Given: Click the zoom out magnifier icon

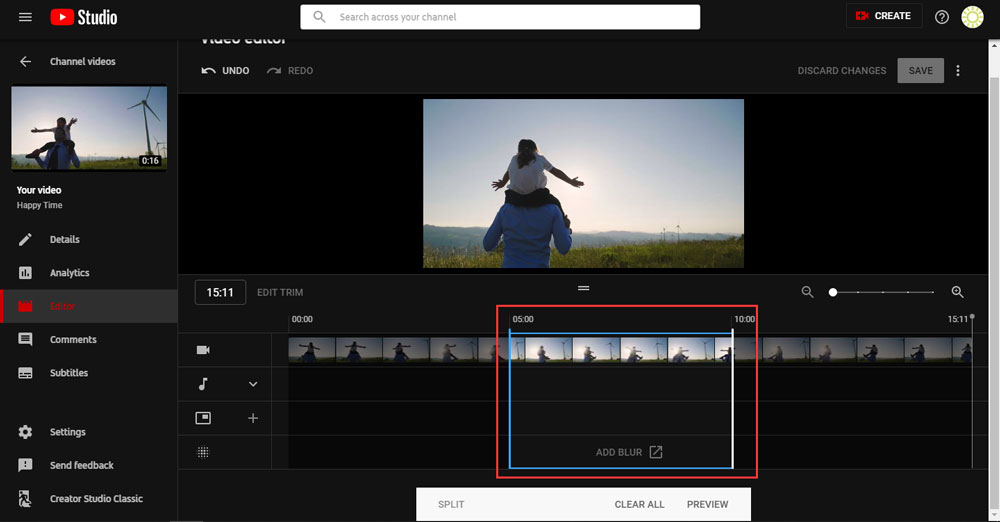Looking at the screenshot, I should point(807,292).
